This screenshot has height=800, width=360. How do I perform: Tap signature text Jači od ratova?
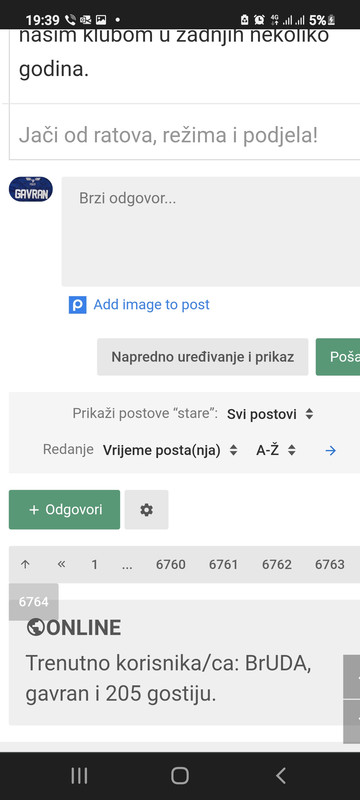tap(168, 135)
